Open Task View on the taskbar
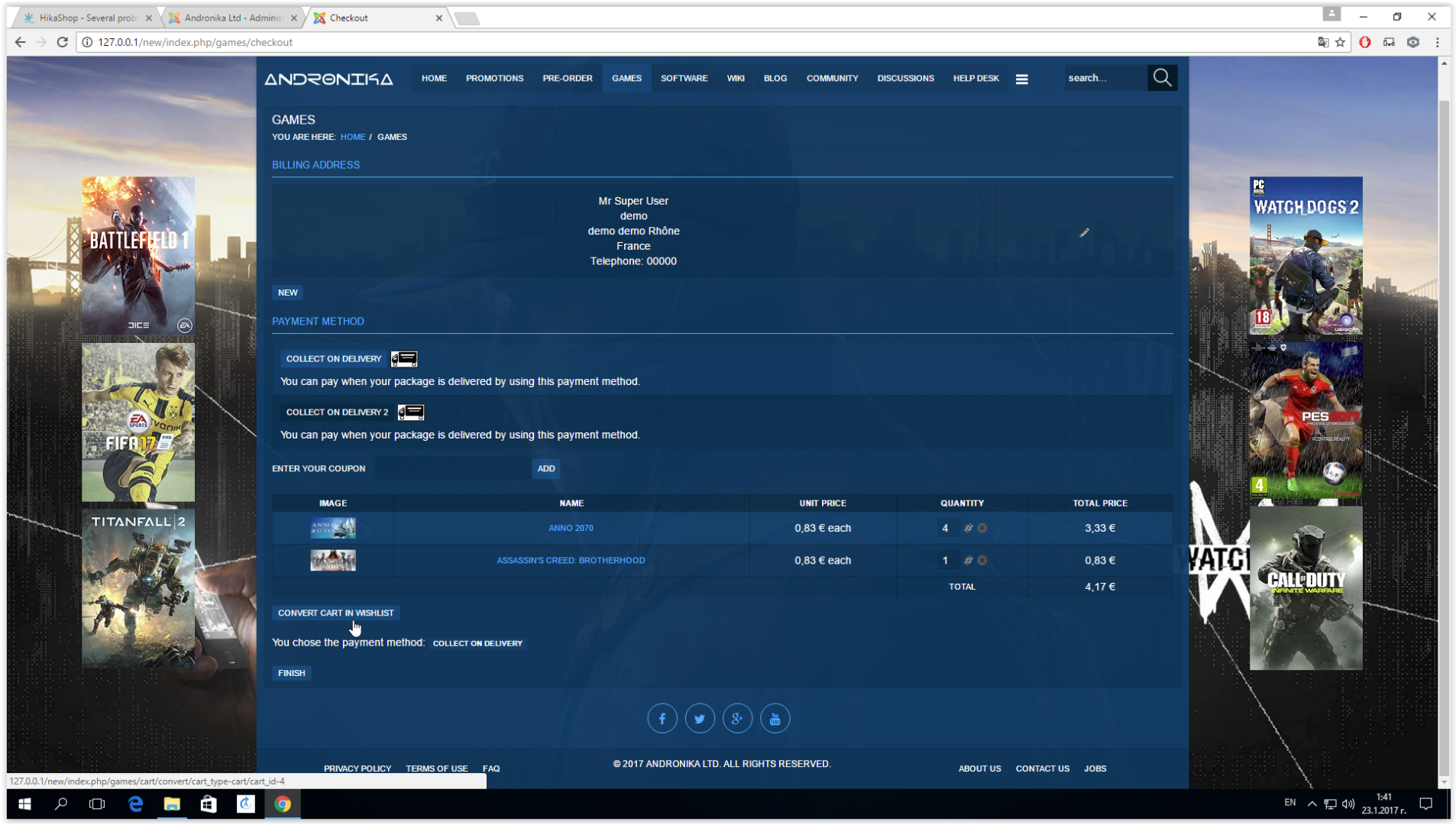The height and width of the screenshot is (825, 1456). [x=97, y=804]
